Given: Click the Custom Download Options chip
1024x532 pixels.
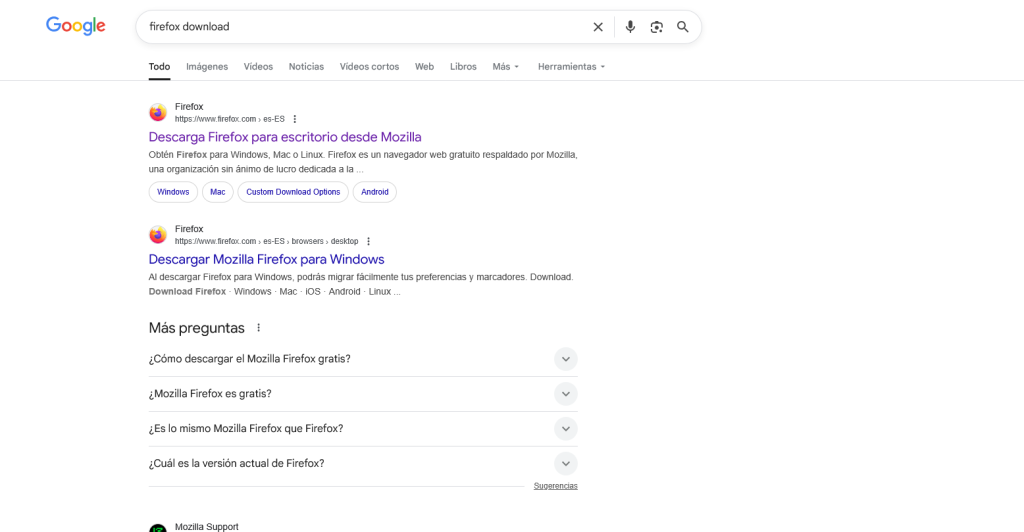Looking at the screenshot, I should tap(293, 192).
